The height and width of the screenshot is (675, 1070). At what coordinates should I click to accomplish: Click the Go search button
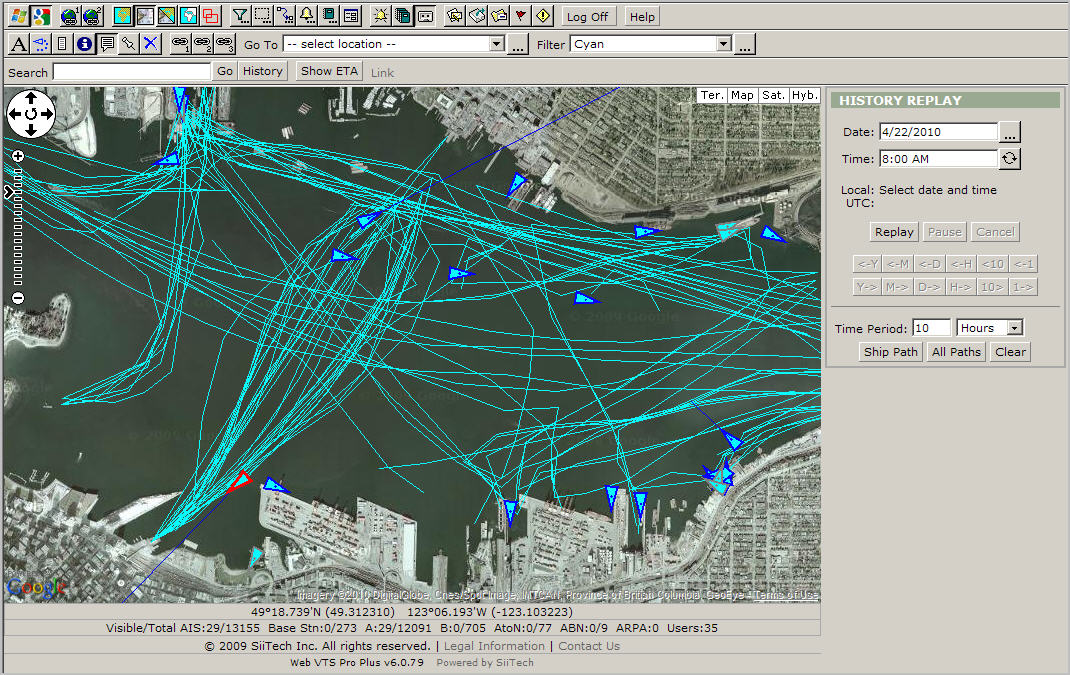point(225,71)
